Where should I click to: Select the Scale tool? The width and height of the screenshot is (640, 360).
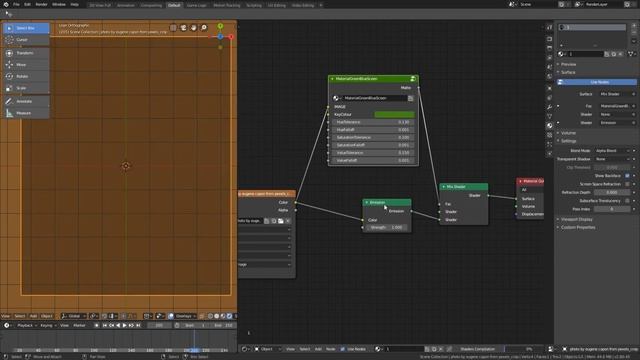[x=27, y=88]
